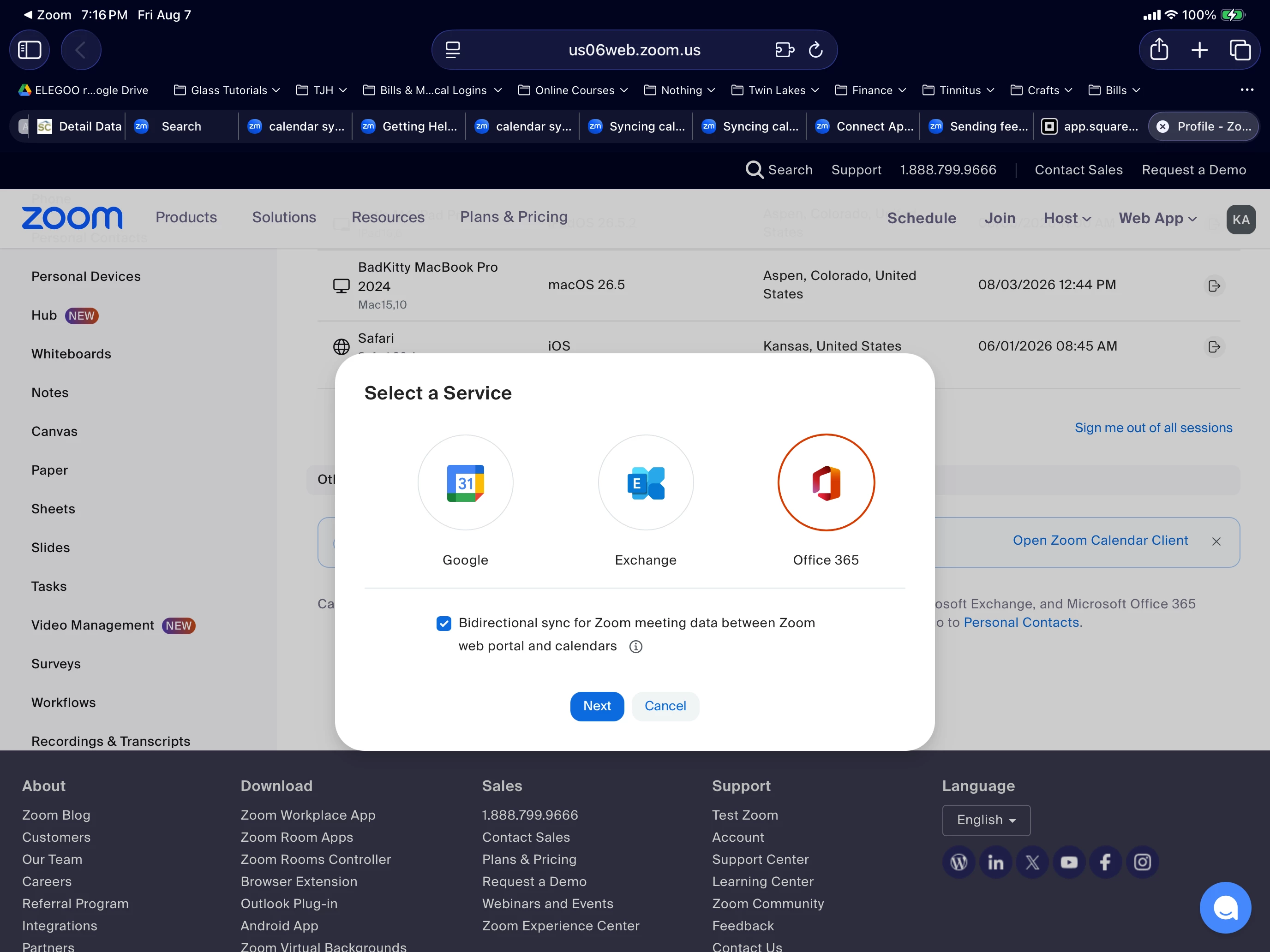Open the ELEGOO Google Drive bookmark
The image size is (1270, 952).
pos(84,90)
